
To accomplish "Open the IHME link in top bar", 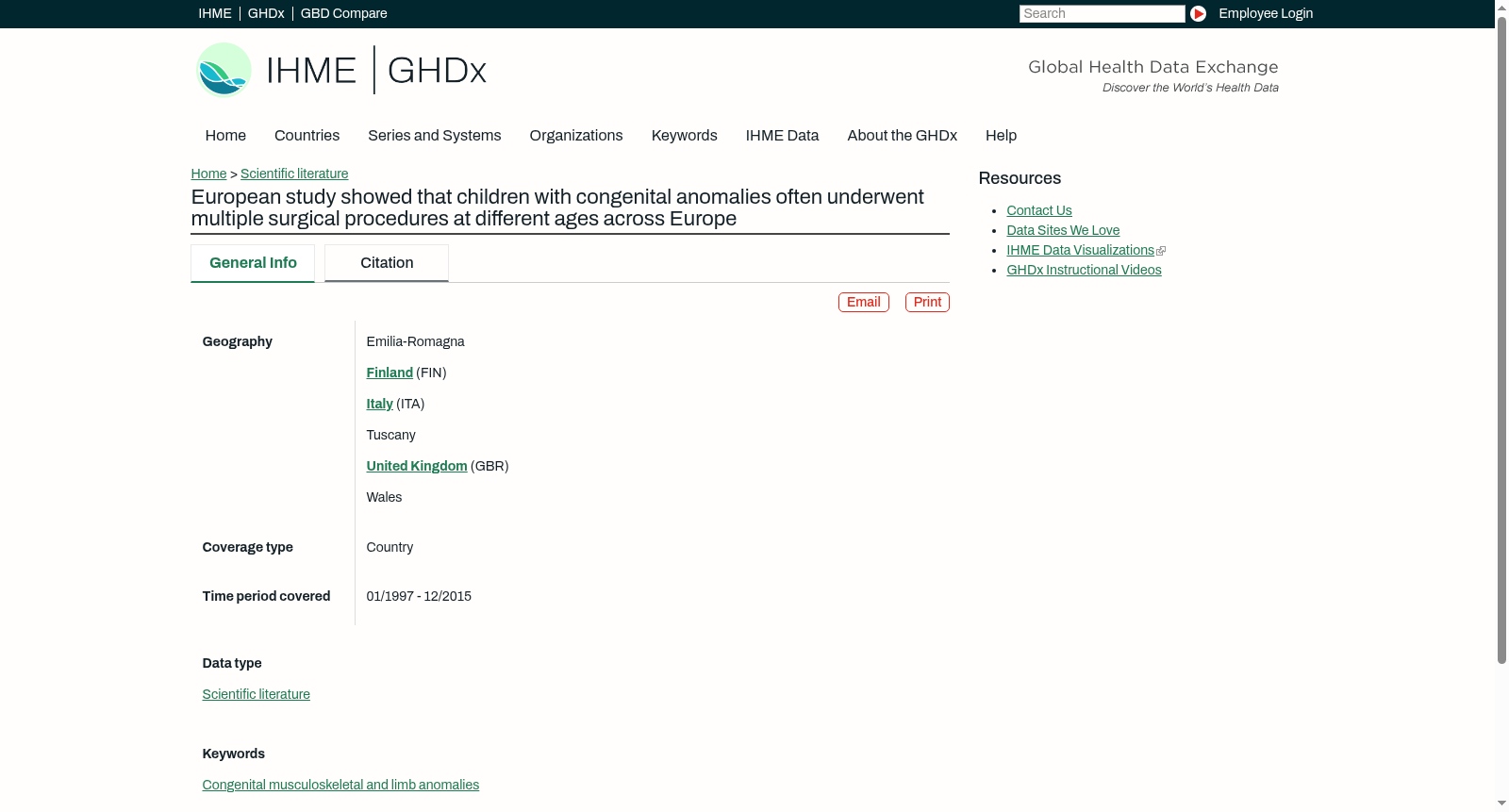I will 215,13.
